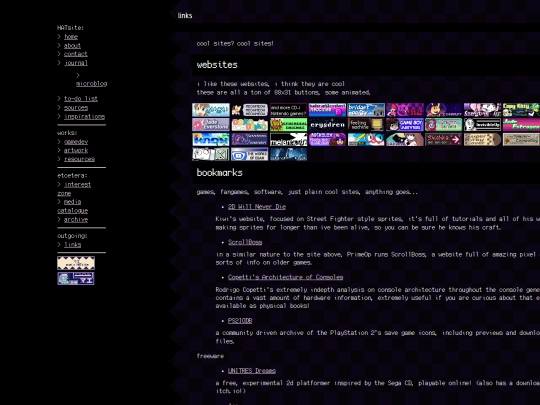Image resolution: width=540 pixels, height=405 pixels.
Task: Open the pink-and-blue gradient button with purple ghost
Action: (x=327, y=110)
